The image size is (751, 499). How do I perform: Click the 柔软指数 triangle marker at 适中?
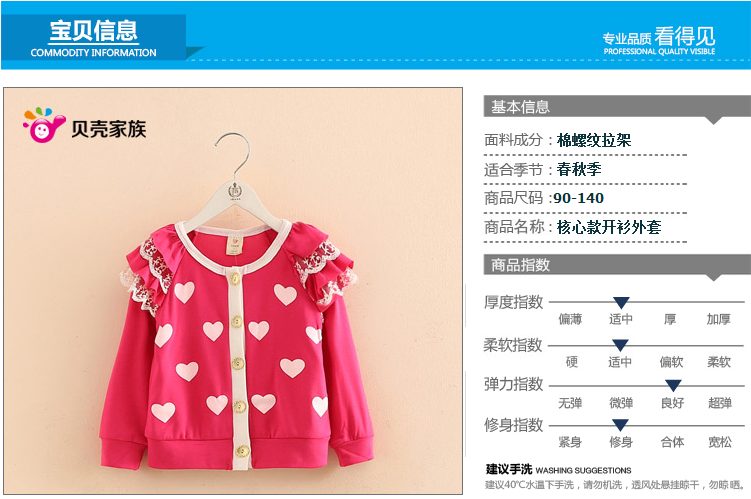tap(620, 345)
